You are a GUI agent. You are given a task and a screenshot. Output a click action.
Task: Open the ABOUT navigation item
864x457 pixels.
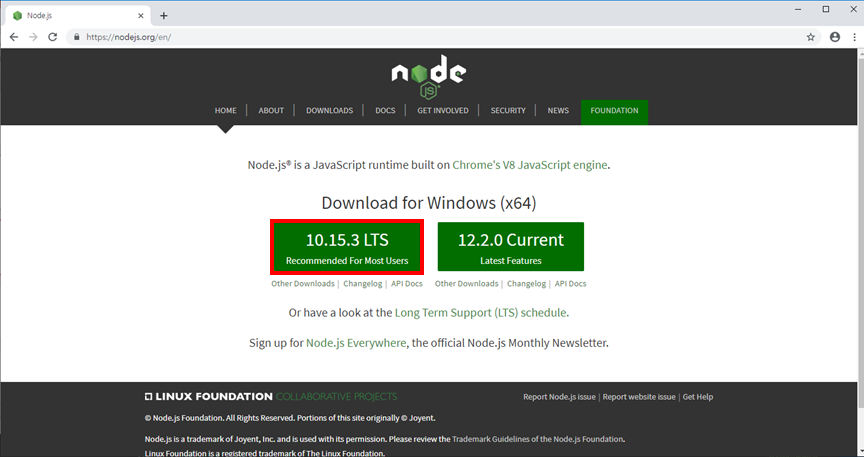(271, 110)
